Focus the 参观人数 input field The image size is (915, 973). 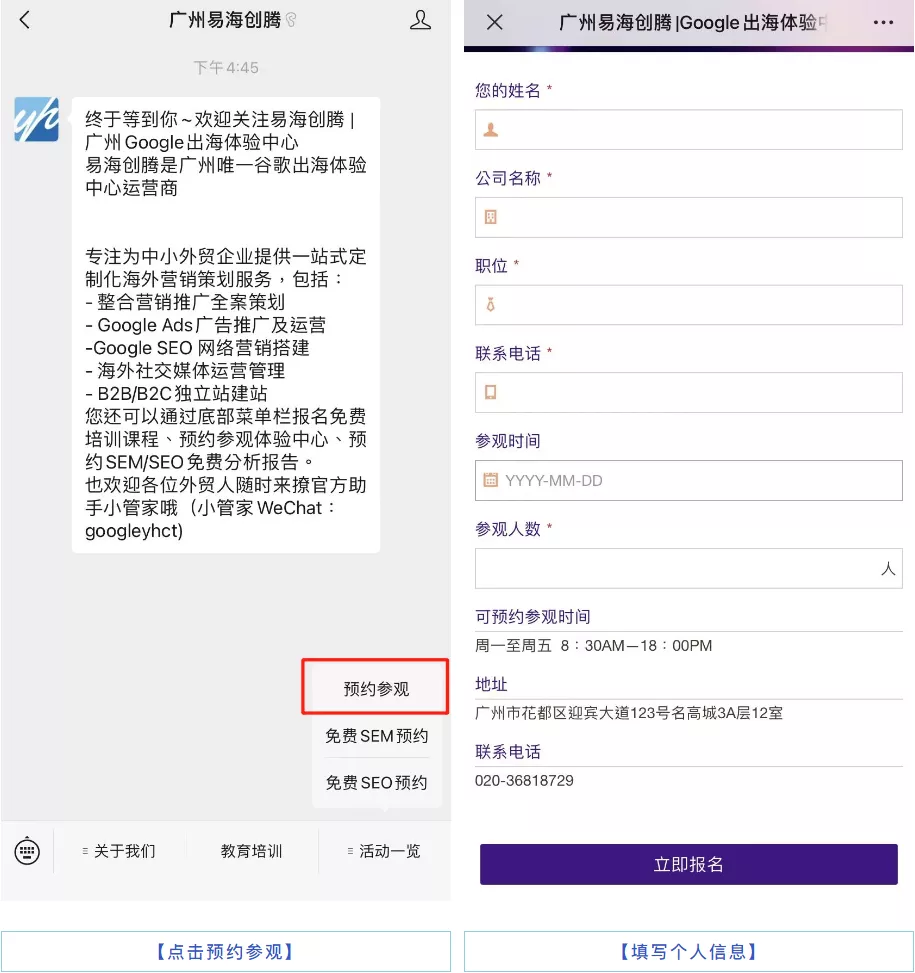(689, 568)
